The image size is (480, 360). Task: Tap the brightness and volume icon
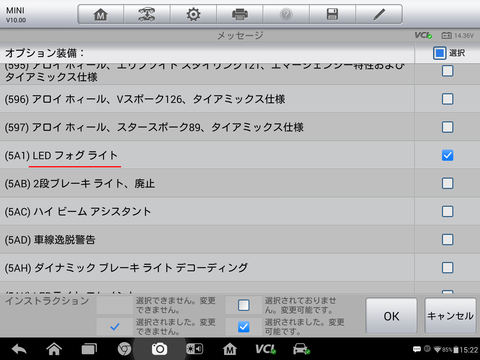[194, 349]
